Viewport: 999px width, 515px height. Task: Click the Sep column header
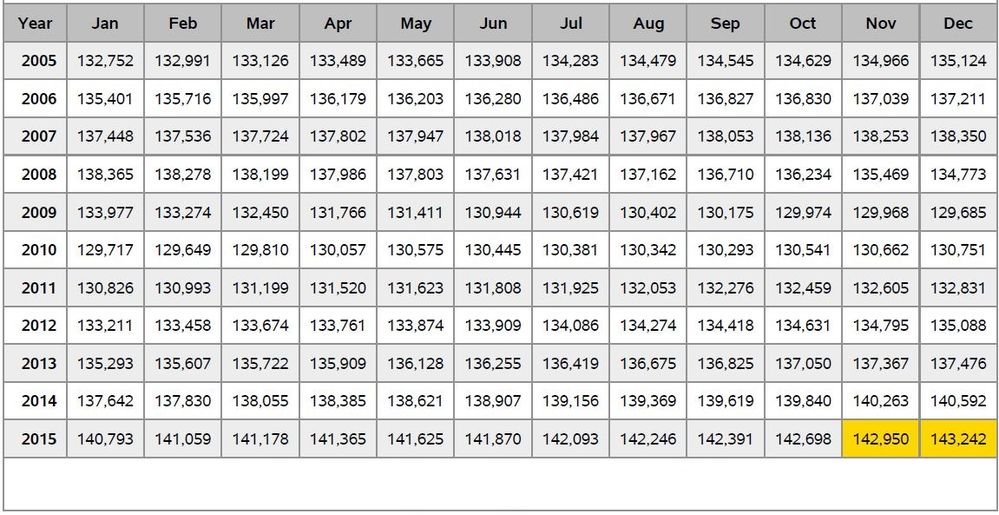(x=725, y=23)
